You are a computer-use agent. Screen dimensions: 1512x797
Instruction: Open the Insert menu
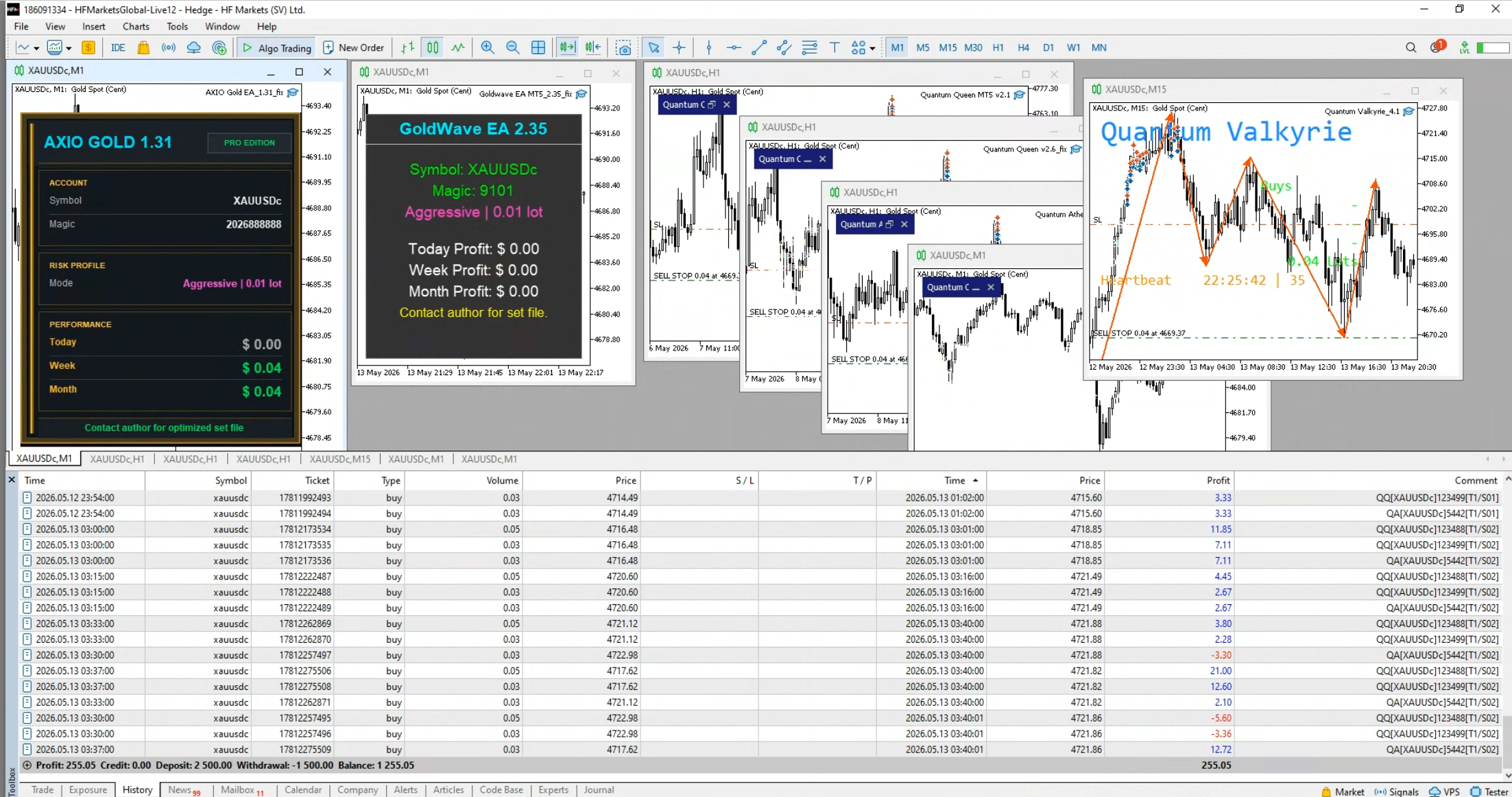[x=94, y=26]
